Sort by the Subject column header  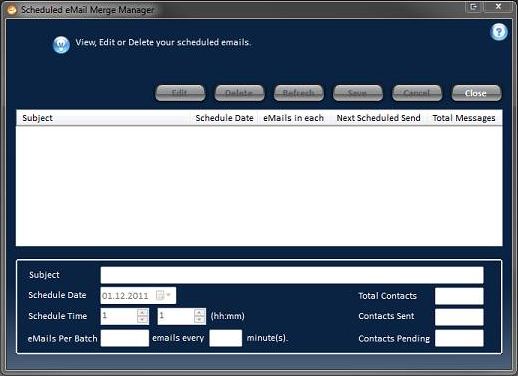[103, 118]
